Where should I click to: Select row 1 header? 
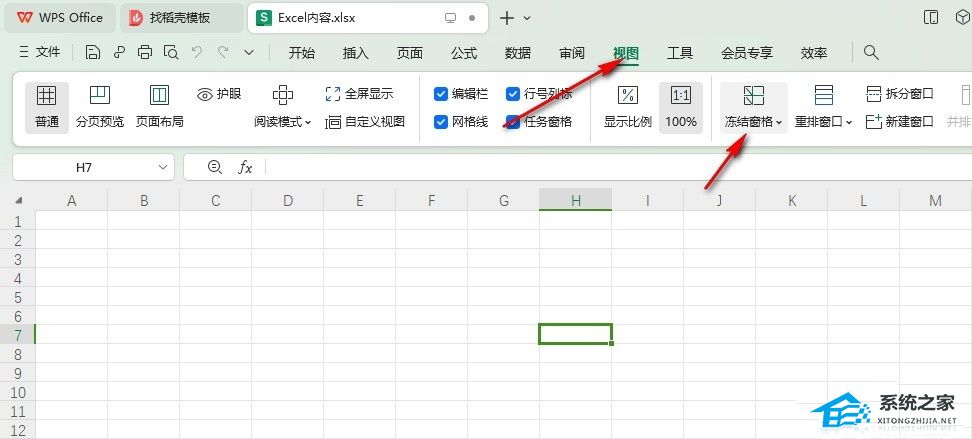tap(17, 221)
